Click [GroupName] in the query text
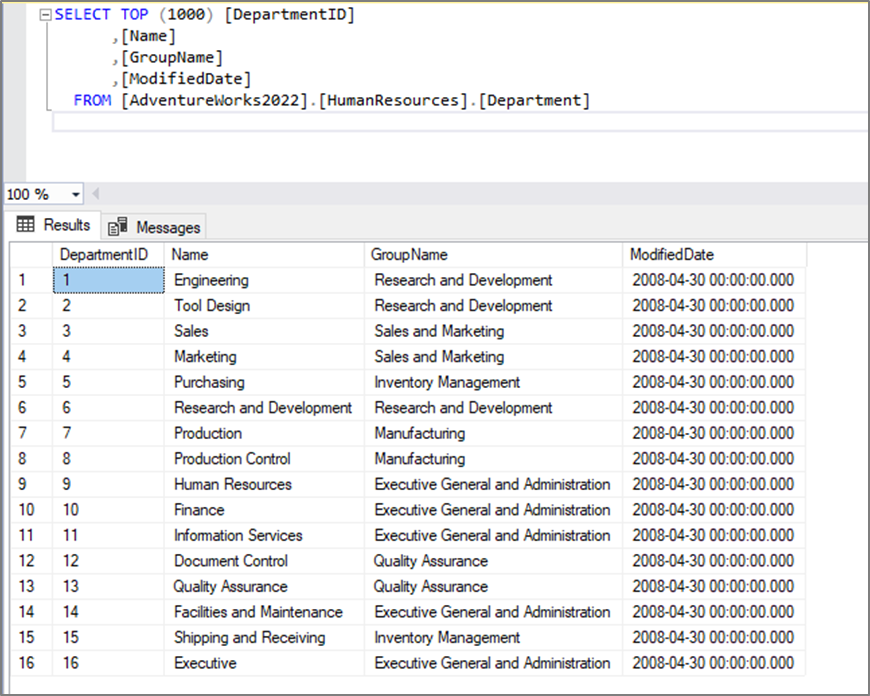Image resolution: width=870 pixels, height=696 pixels. [x=171, y=57]
